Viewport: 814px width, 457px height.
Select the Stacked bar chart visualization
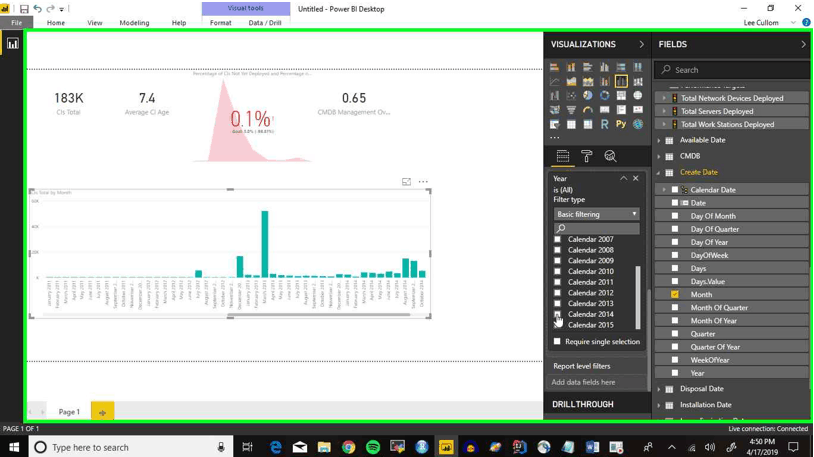coord(554,67)
